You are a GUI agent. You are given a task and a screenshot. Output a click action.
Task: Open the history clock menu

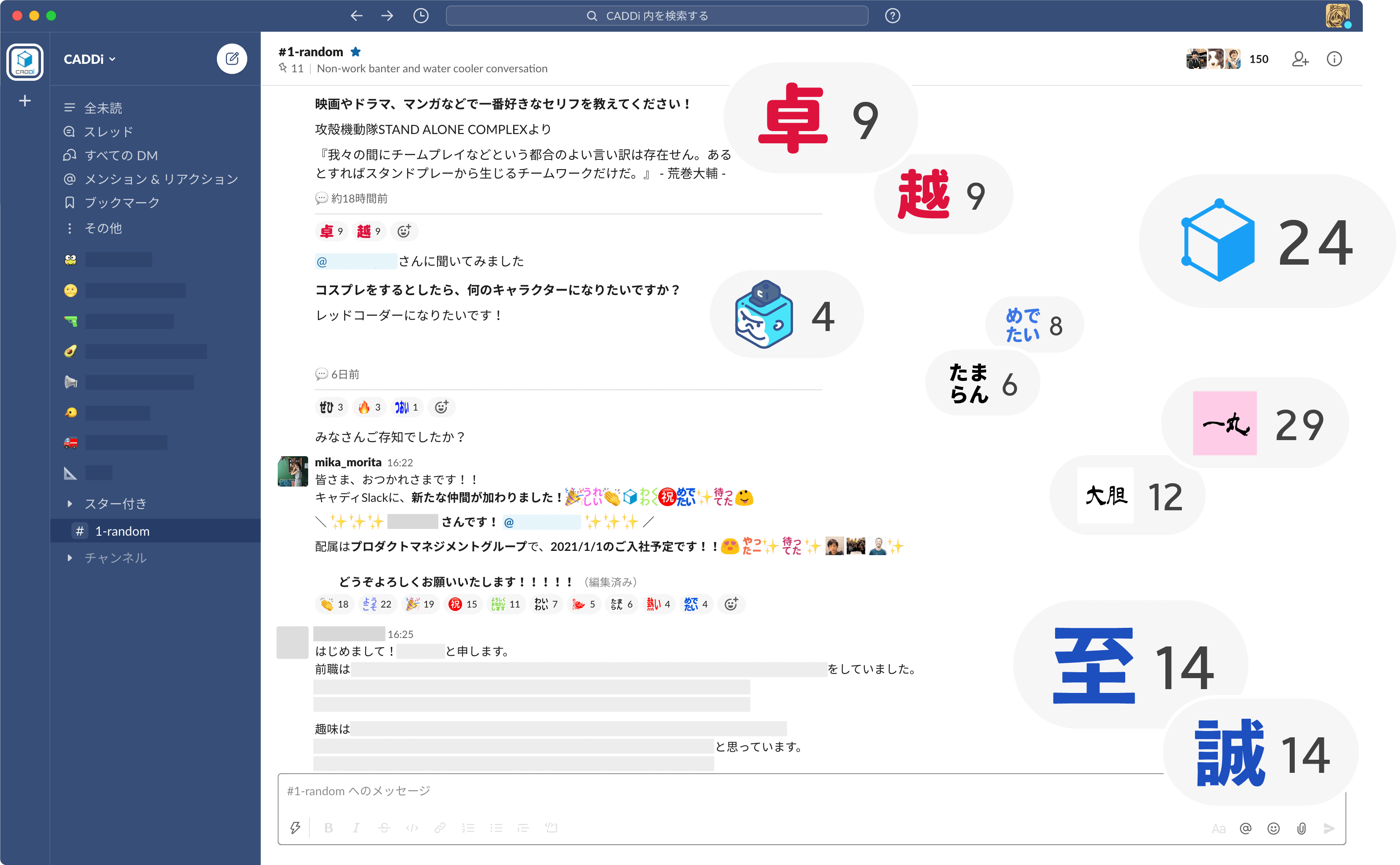pos(421,16)
